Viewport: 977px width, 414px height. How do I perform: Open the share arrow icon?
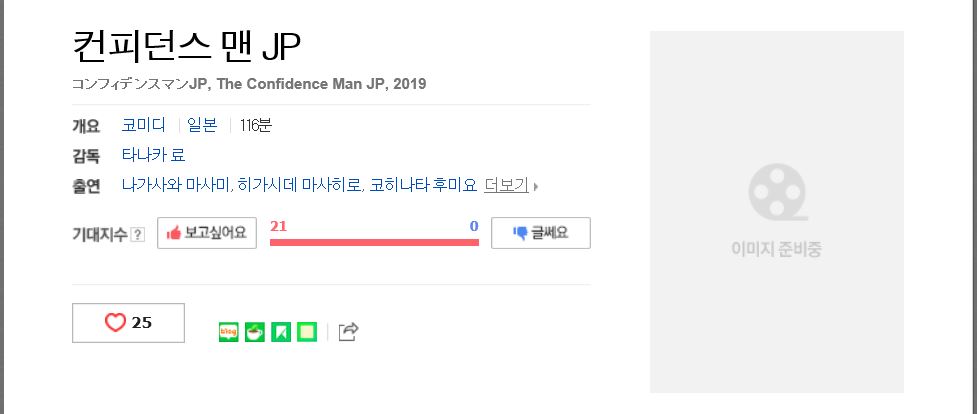[348, 332]
